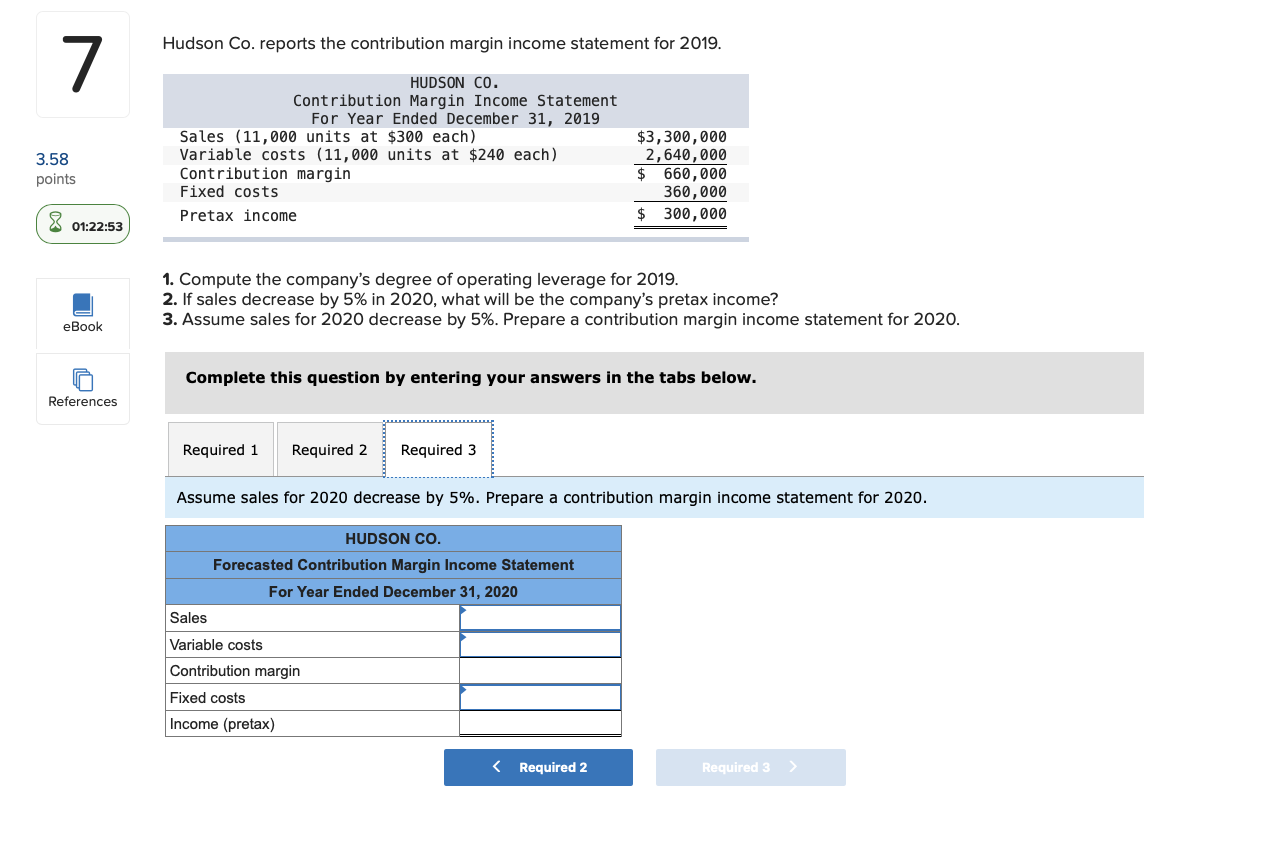1274x859 pixels.
Task: Click the left chevron on the Required 2 button
Action: coord(496,767)
